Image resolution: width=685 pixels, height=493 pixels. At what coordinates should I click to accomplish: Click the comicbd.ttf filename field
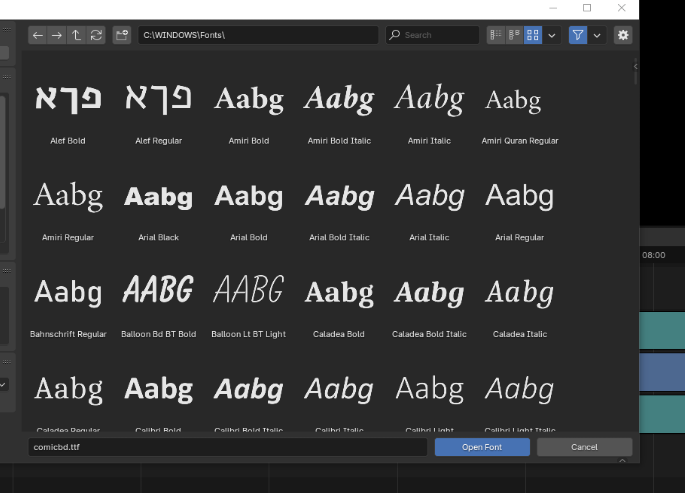(x=228, y=447)
